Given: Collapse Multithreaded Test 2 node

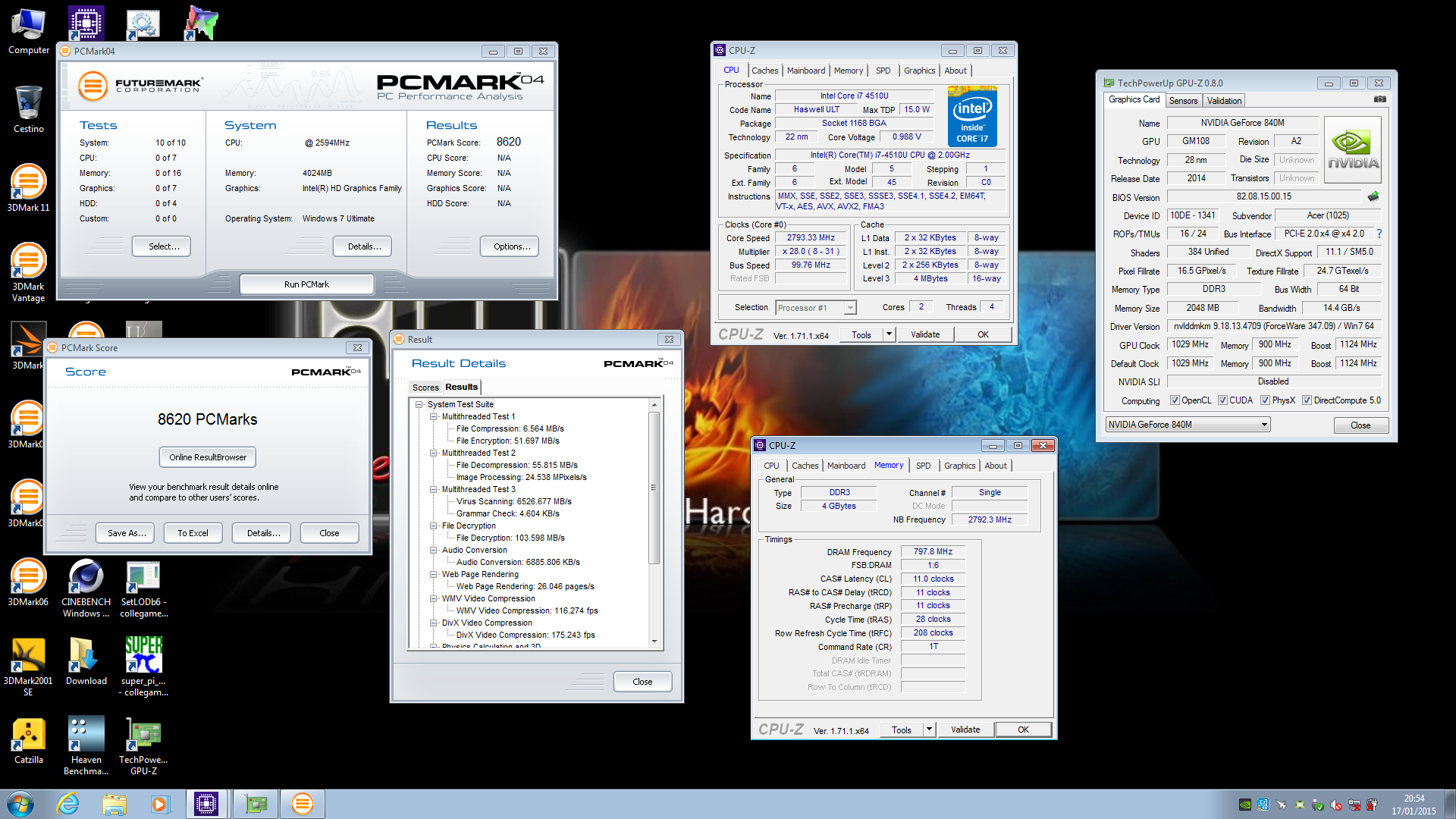Looking at the screenshot, I should click(x=434, y=453).
